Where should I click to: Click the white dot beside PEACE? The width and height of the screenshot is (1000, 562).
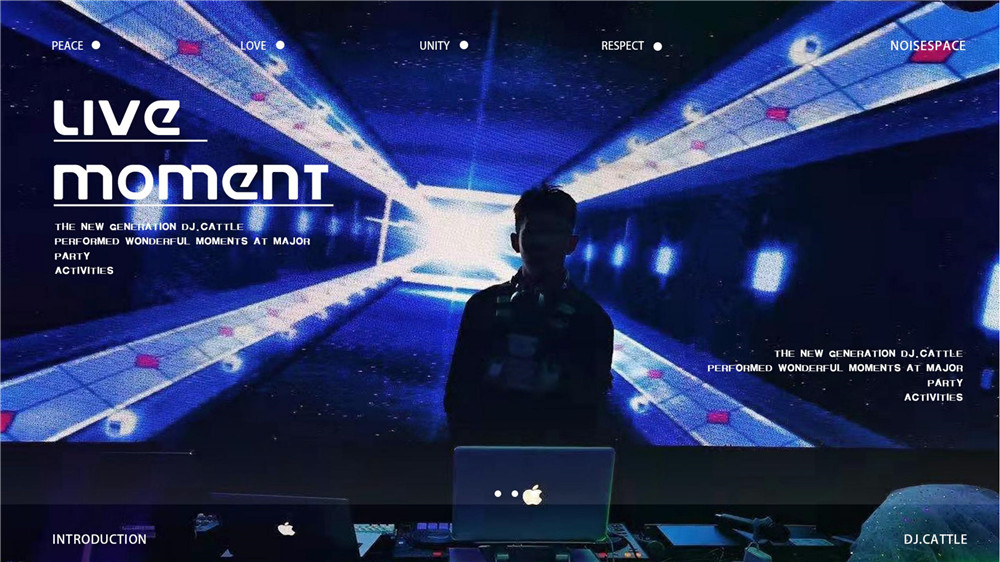[x=96, y=45]
